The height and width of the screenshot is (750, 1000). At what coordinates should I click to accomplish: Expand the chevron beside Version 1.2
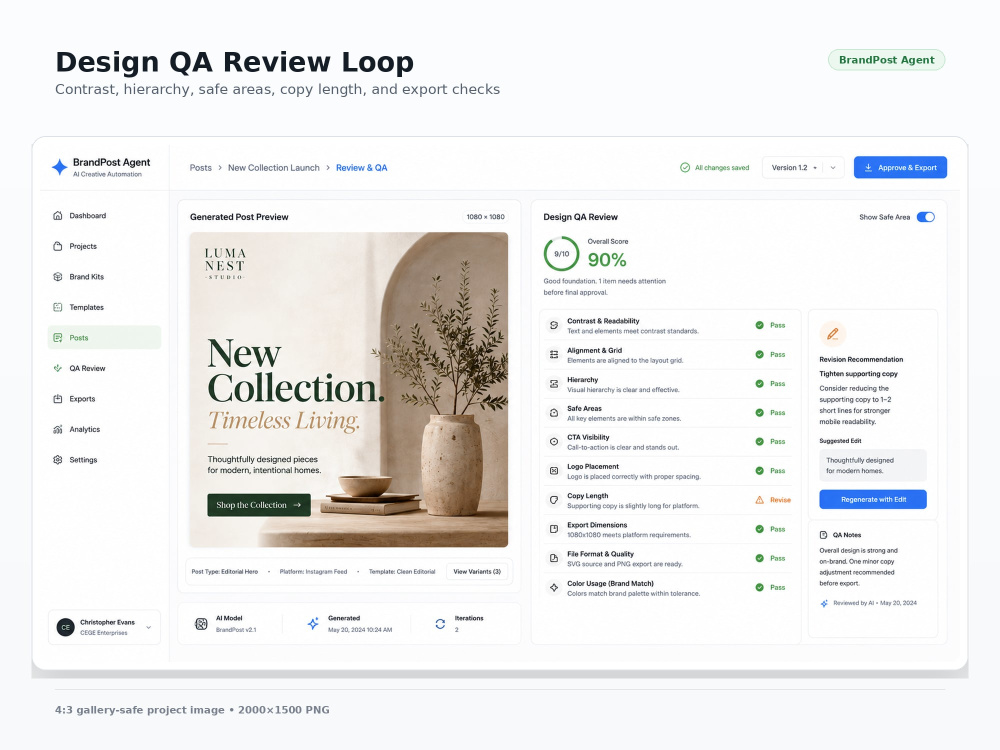coord(833,168)
